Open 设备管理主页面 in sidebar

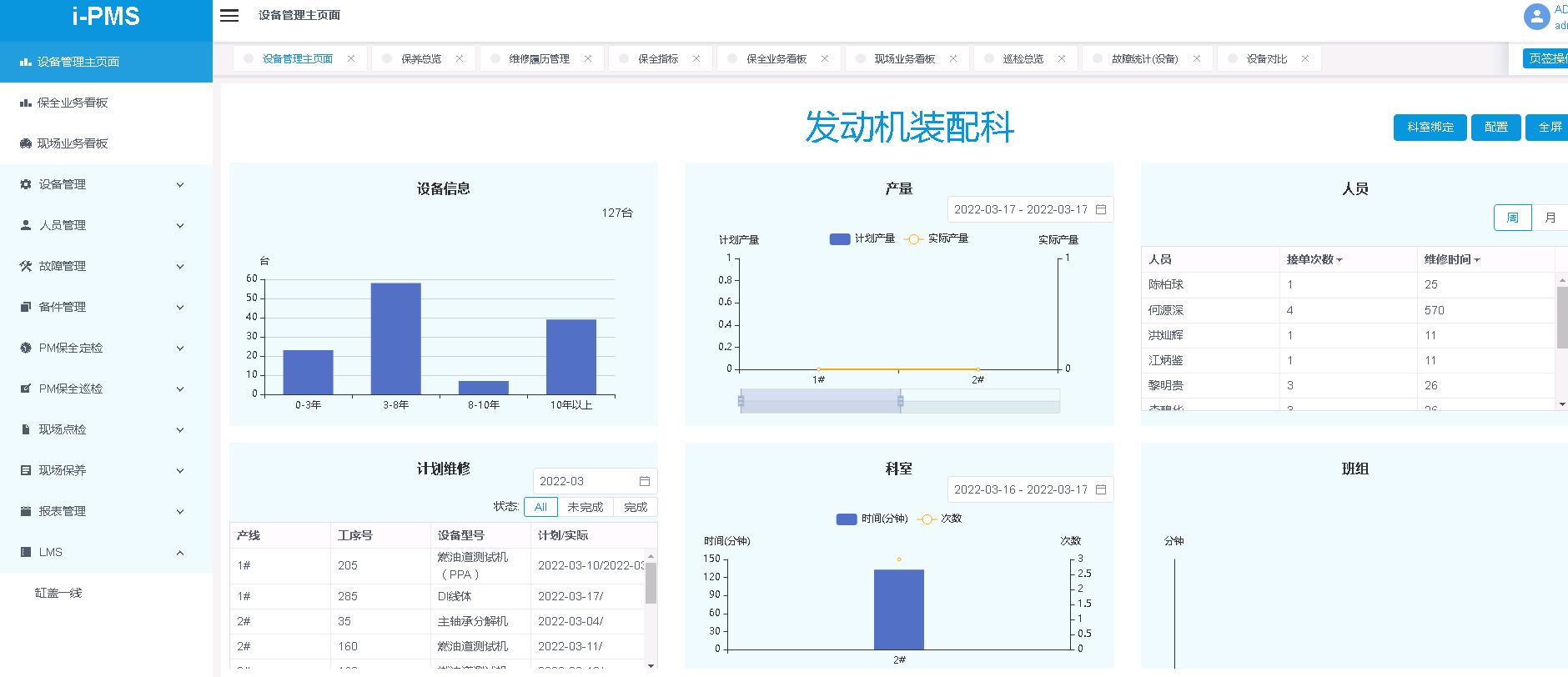coord(106,62)
